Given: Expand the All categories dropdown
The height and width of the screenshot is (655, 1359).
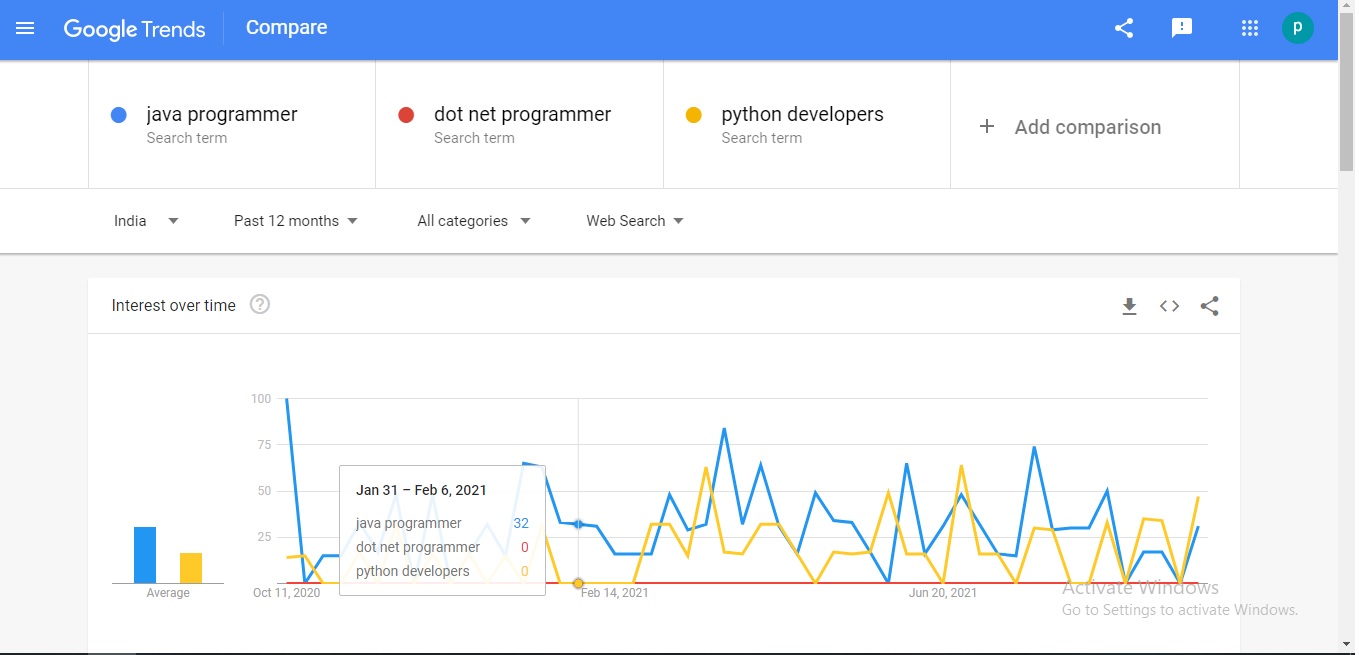Looking at the screenshot, I should point(473,221).
